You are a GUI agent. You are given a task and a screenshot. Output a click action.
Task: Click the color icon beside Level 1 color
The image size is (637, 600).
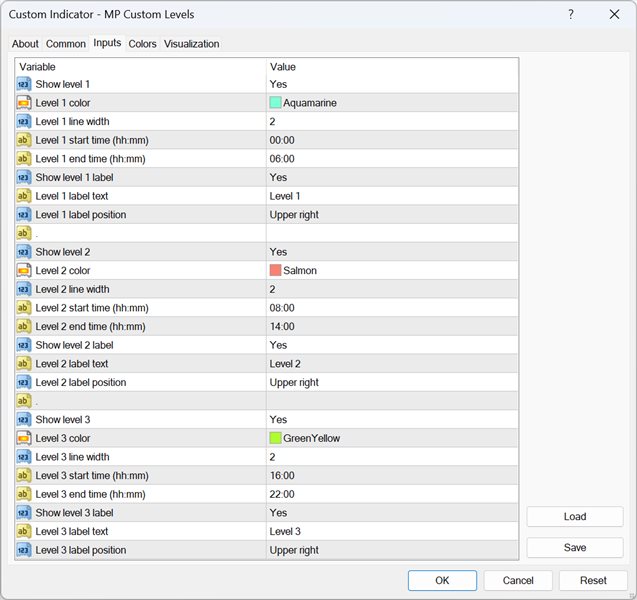click(x=24, y=103)
